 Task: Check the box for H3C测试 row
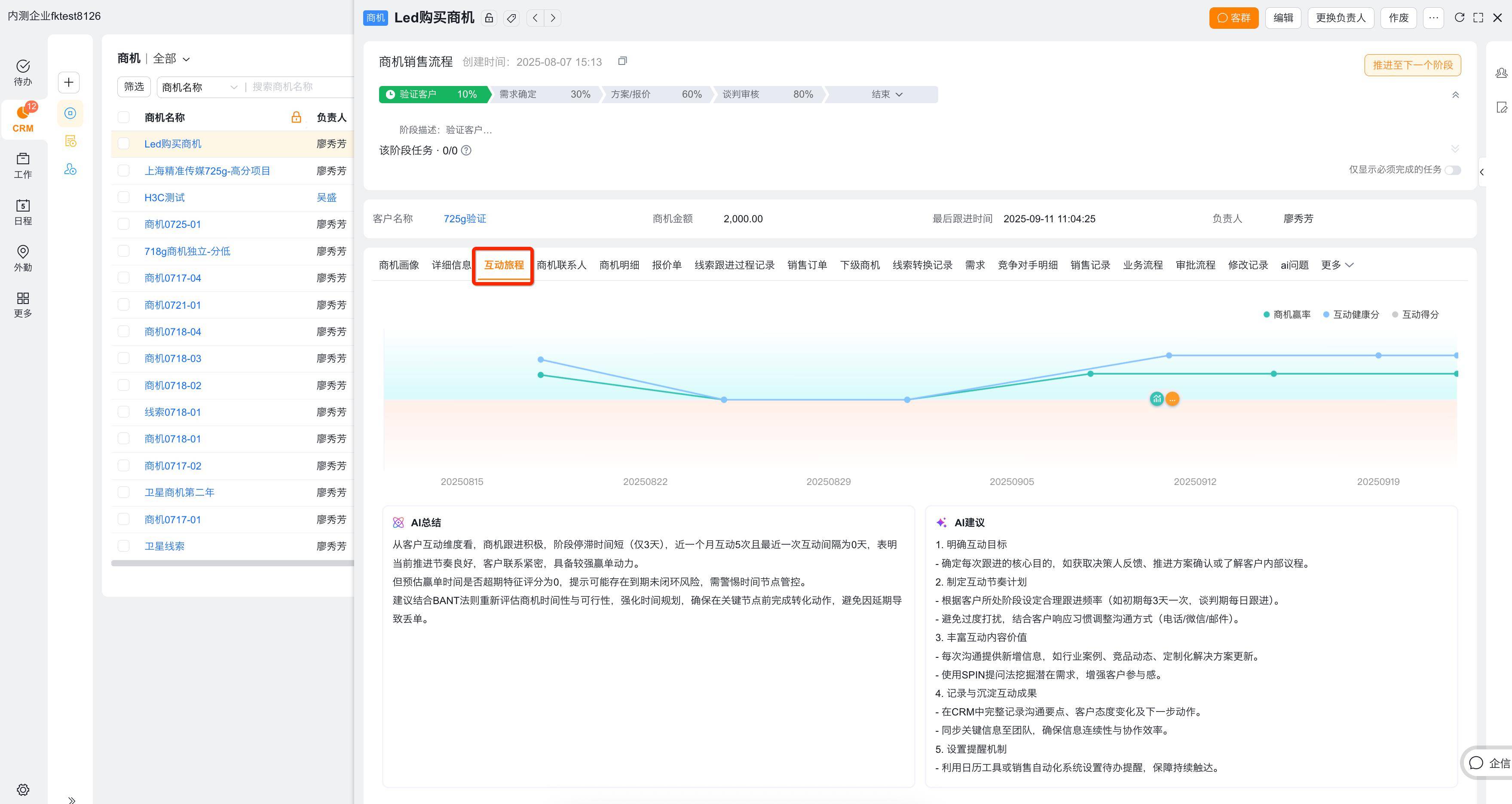(x=123, y=197)
